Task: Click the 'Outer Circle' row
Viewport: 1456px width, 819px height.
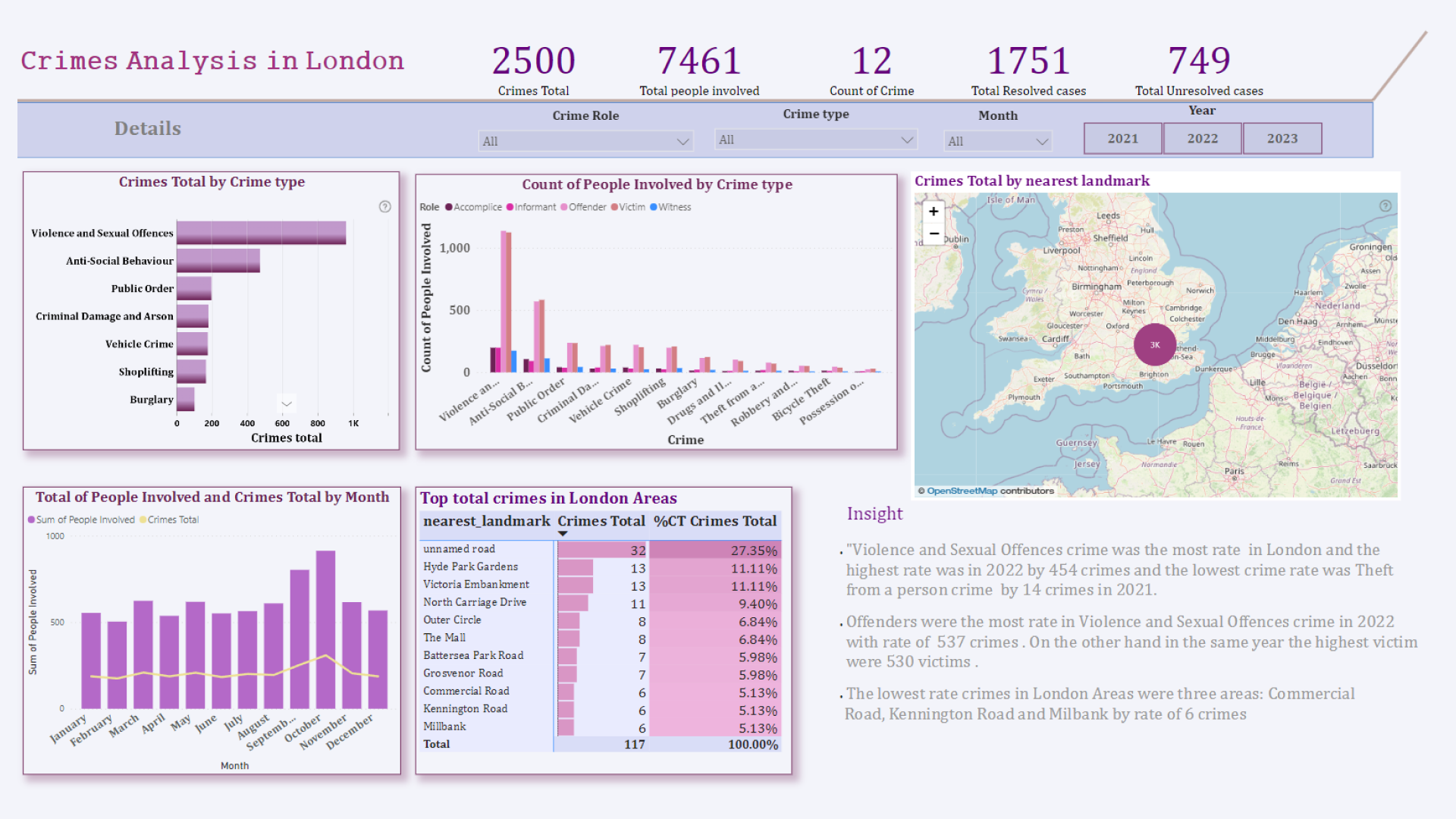Action: 601,620
